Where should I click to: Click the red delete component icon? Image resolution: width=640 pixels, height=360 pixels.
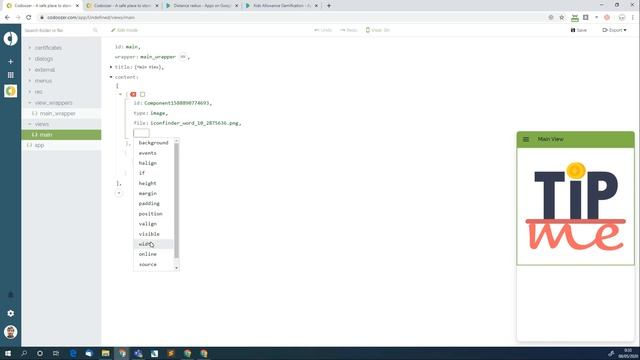(133, 94)
